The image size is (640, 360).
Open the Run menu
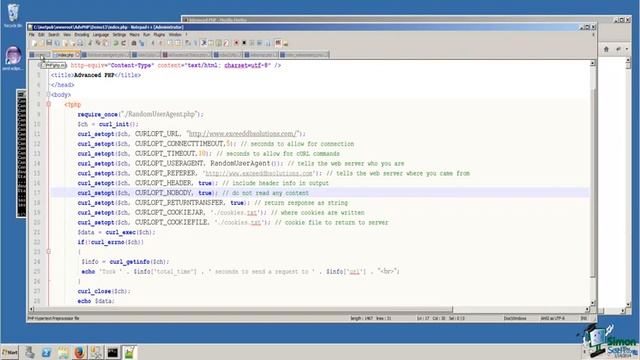[x=147, y=35]
